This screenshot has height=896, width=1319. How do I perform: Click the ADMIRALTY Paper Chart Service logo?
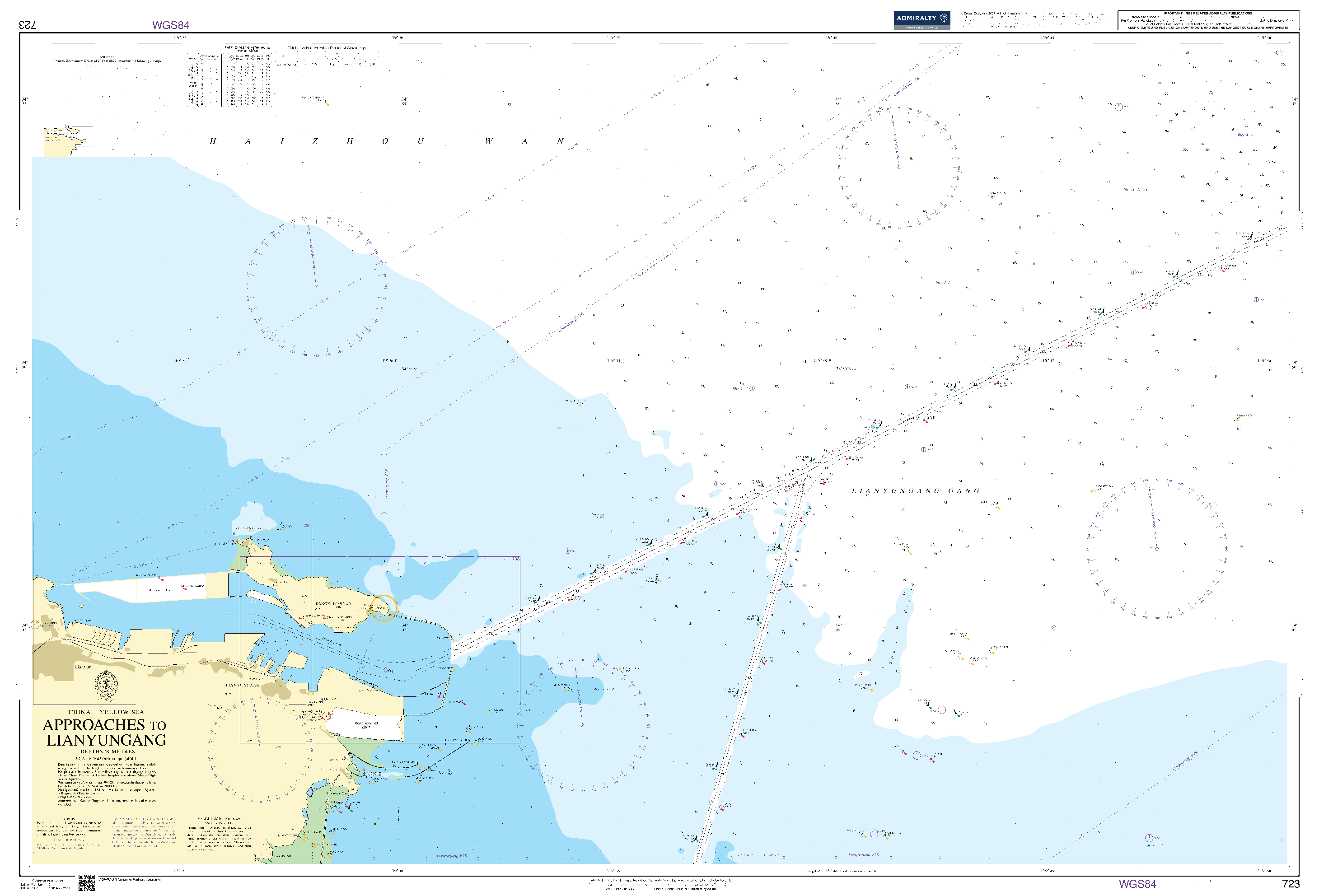(921, 20)
